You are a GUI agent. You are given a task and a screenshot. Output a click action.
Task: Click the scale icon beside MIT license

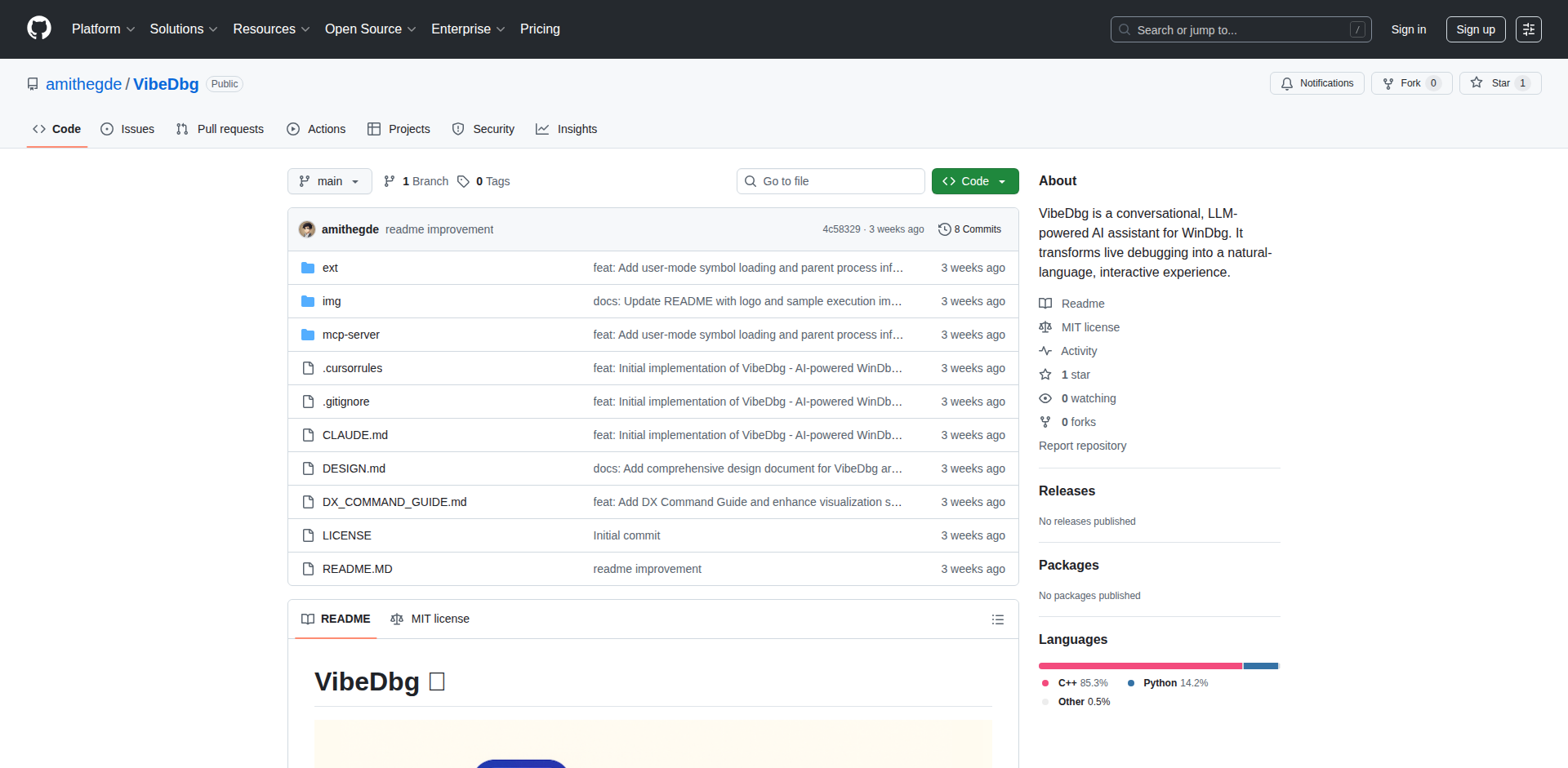point(1045,327)
